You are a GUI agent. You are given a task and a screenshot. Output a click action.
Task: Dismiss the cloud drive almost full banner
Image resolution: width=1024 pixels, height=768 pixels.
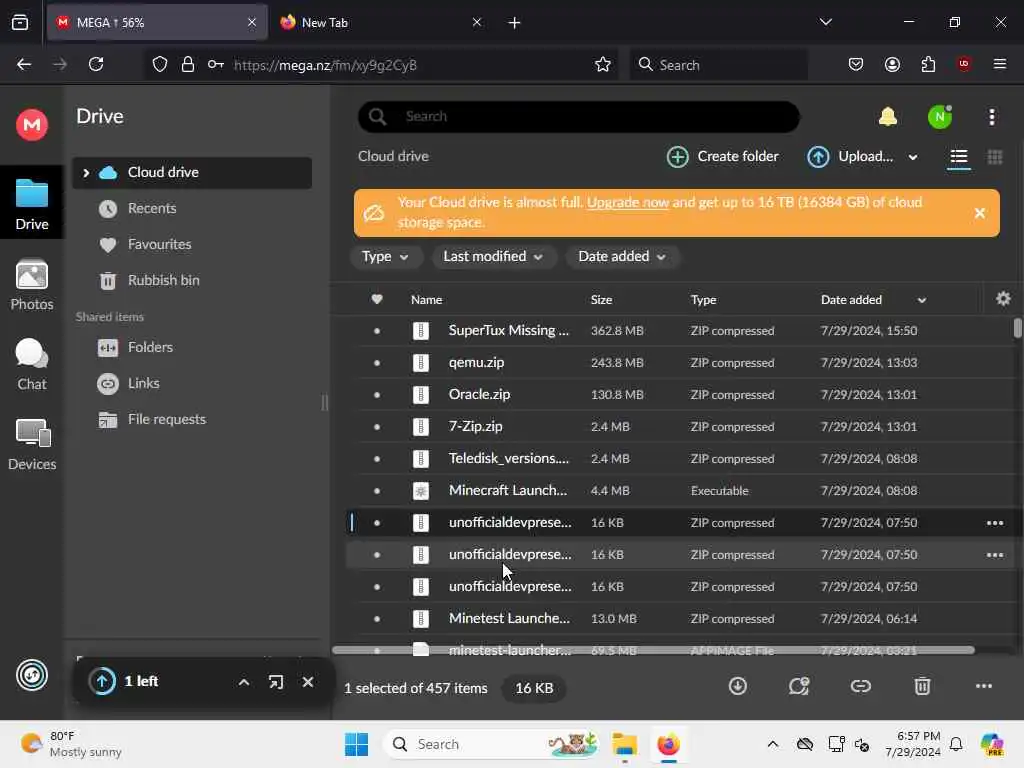979,213
